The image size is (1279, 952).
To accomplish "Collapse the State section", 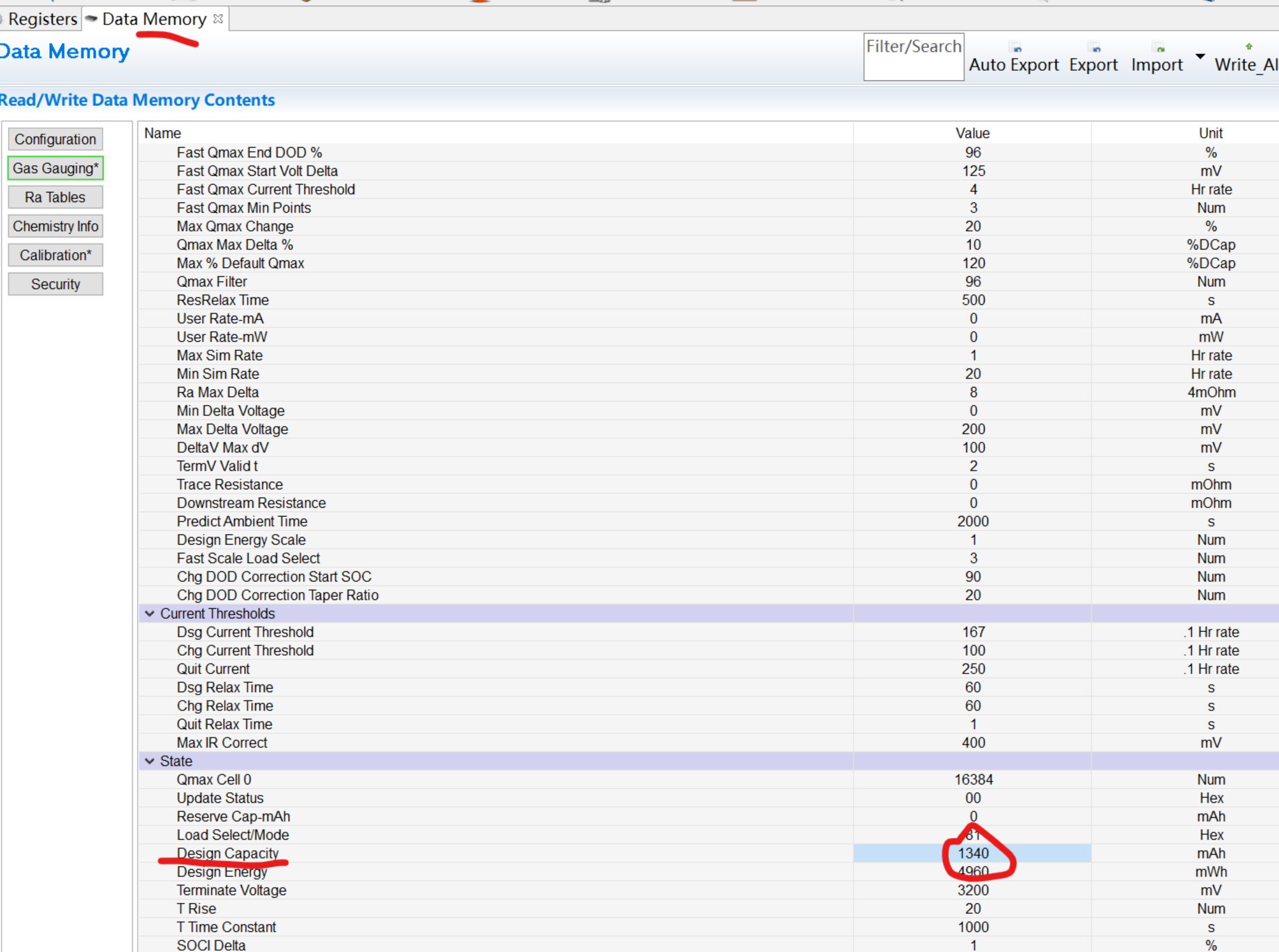I will coord(150,761).
